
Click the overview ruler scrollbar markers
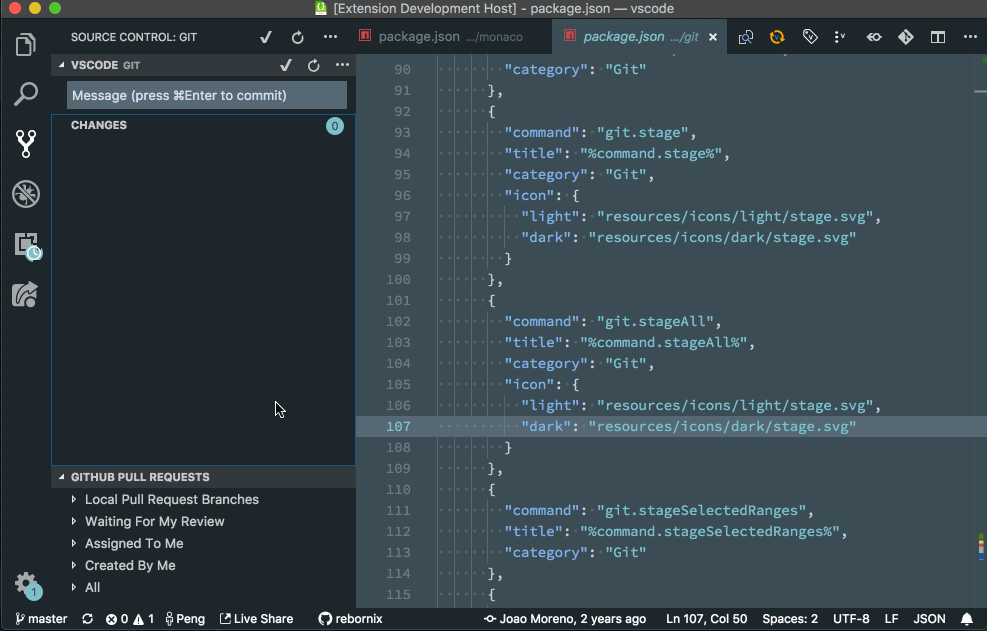pyautogui.click(x=981, y=547)
